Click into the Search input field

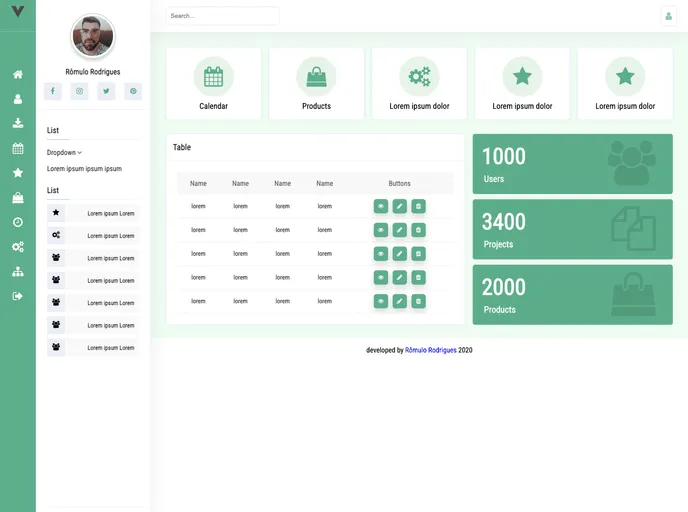[222, 16]
